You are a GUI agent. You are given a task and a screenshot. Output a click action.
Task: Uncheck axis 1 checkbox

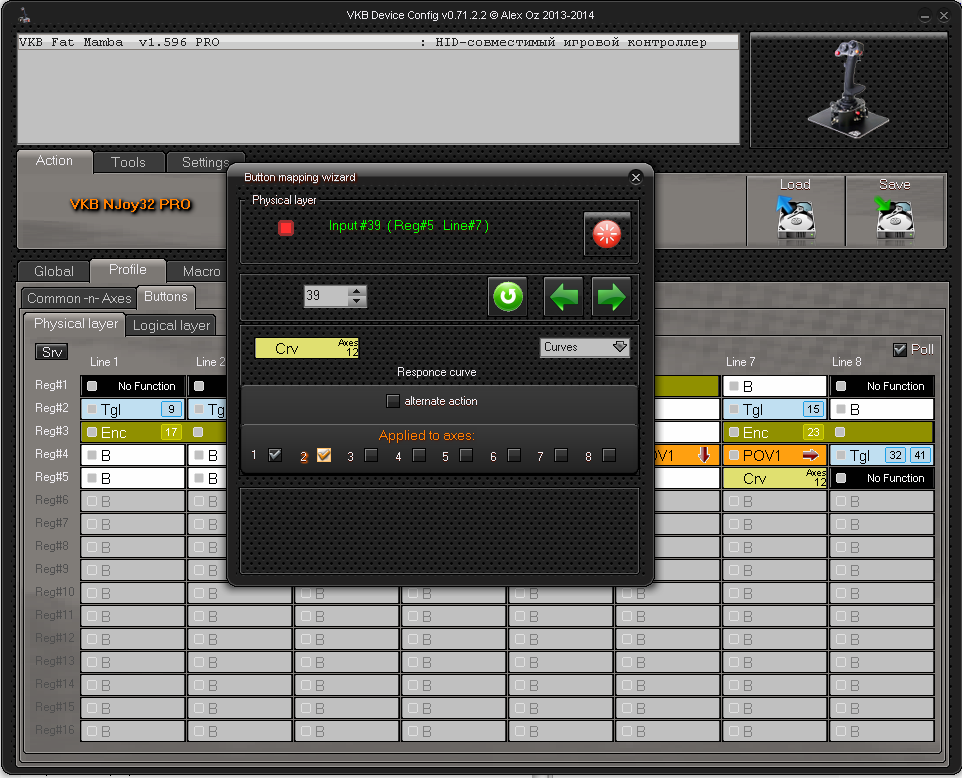(x=275, y=455)
